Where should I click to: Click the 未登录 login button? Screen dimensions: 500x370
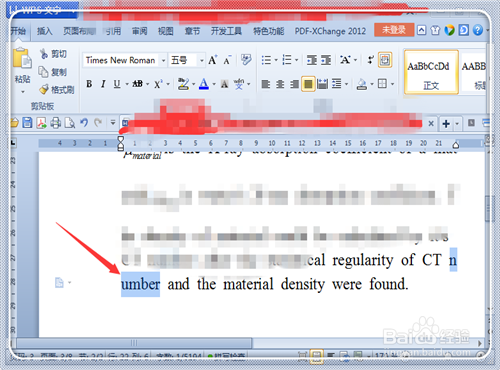click(x=394, y=30)
